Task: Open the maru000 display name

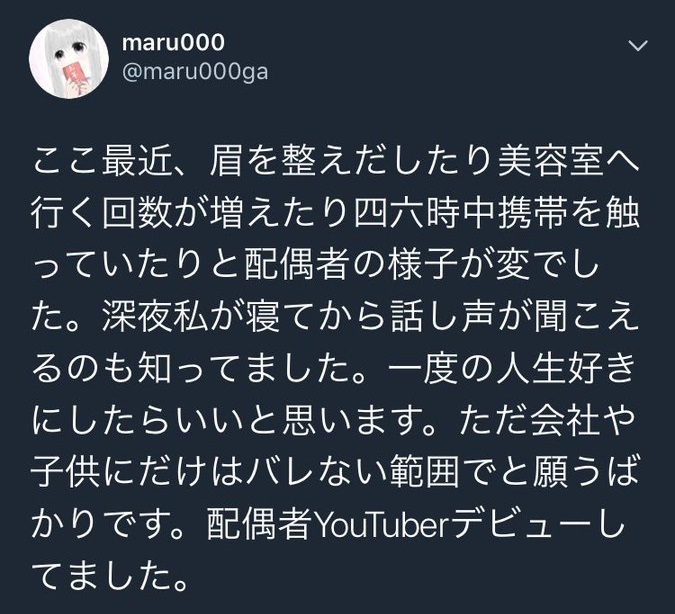Action: point(173,43)
